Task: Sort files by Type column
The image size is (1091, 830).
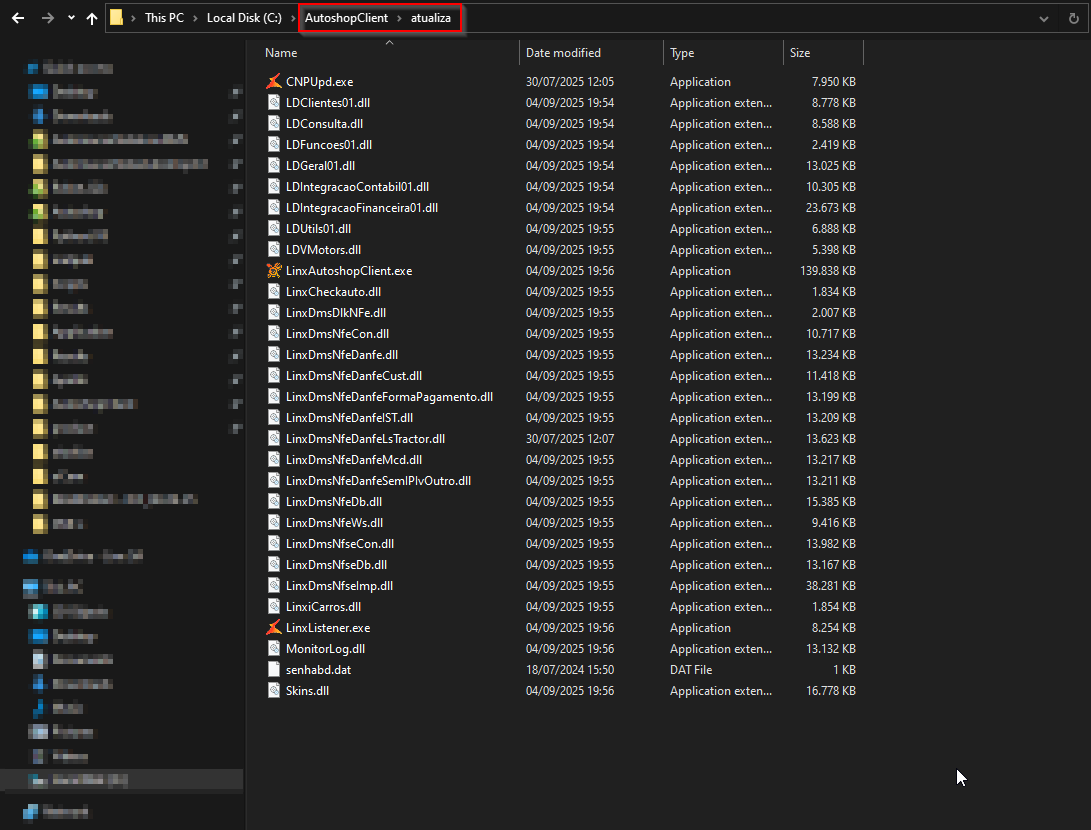Action: click(x=682, y=53)
